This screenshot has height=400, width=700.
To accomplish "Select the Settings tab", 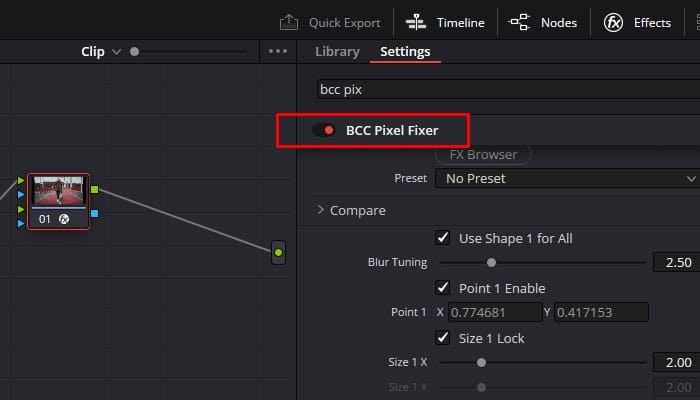I will [x=405, y=52].
